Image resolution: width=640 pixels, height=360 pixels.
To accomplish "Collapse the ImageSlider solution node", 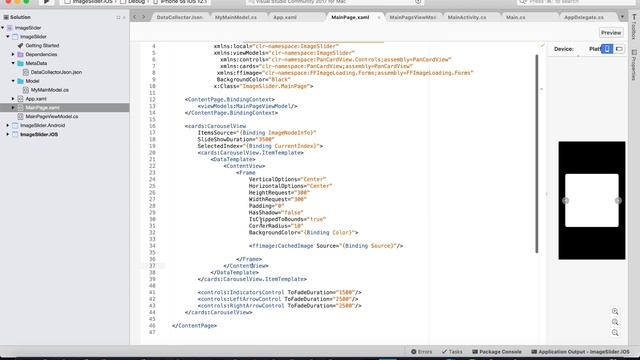I will click(x=3, y=28).
